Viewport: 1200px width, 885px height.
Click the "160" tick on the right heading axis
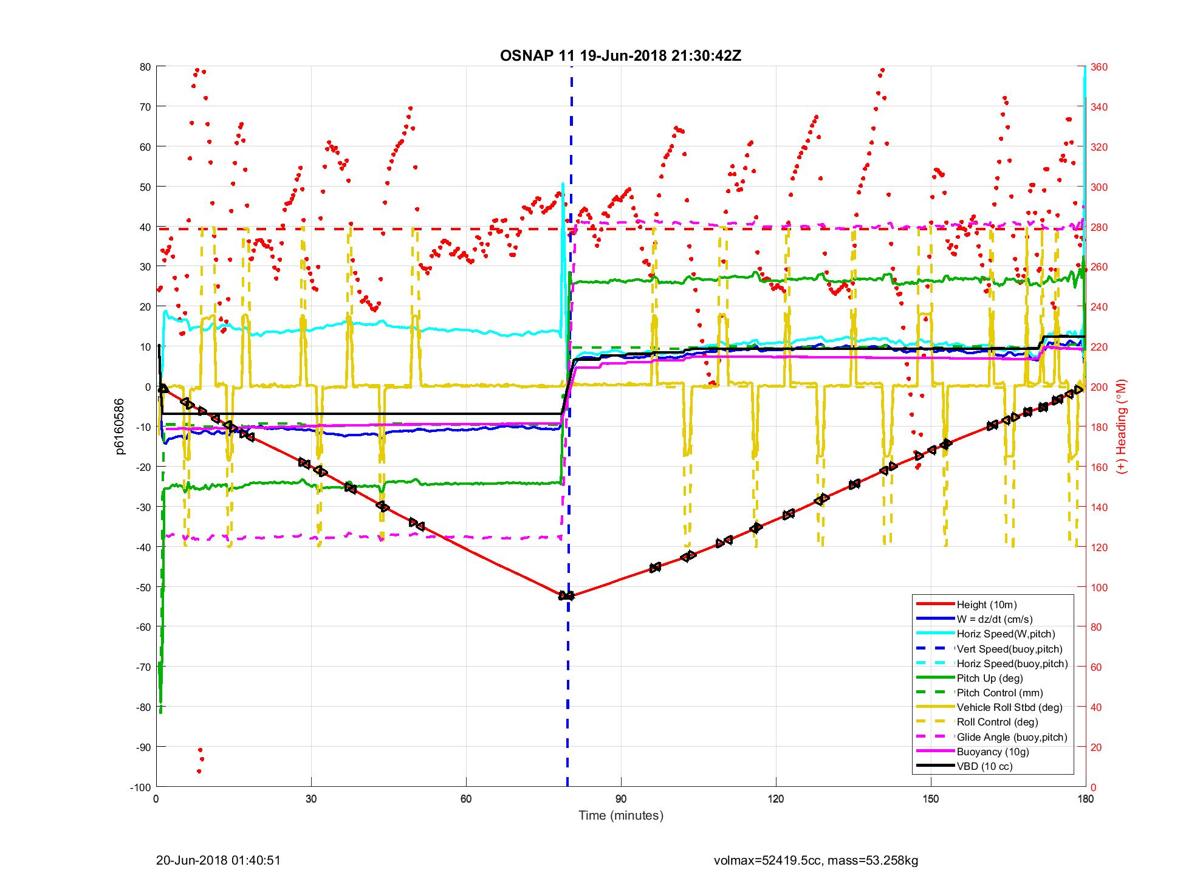(1099, 467)
